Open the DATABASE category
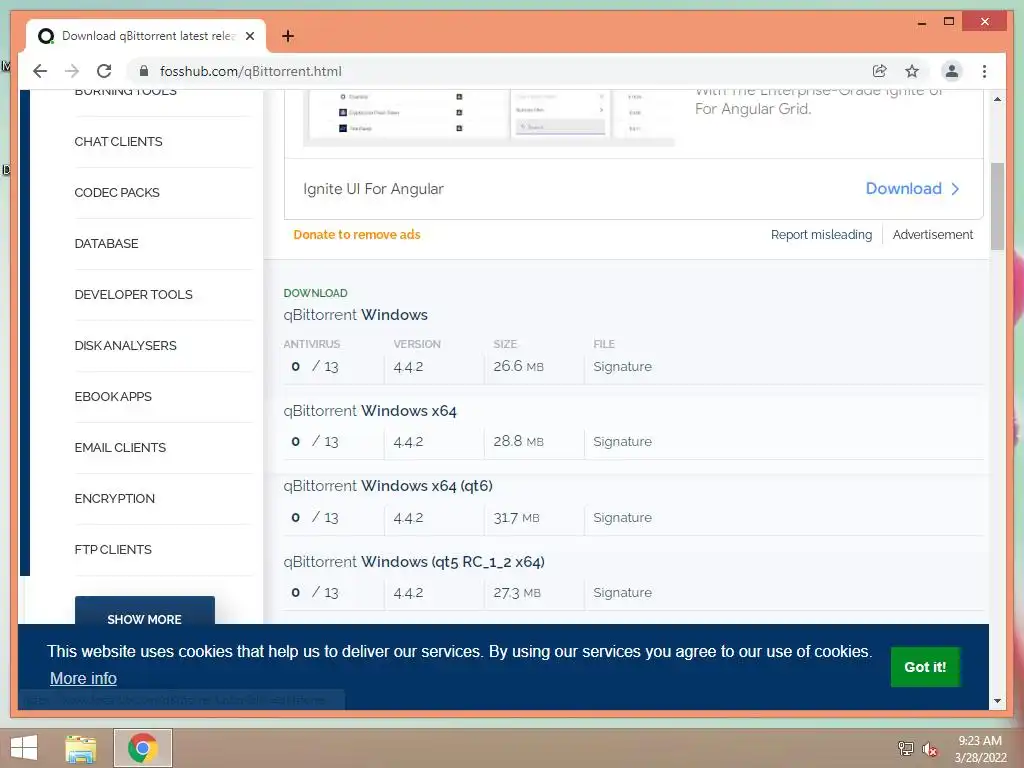The width and height of the screenshot is (1024, 768). click(x=106, y=244)
